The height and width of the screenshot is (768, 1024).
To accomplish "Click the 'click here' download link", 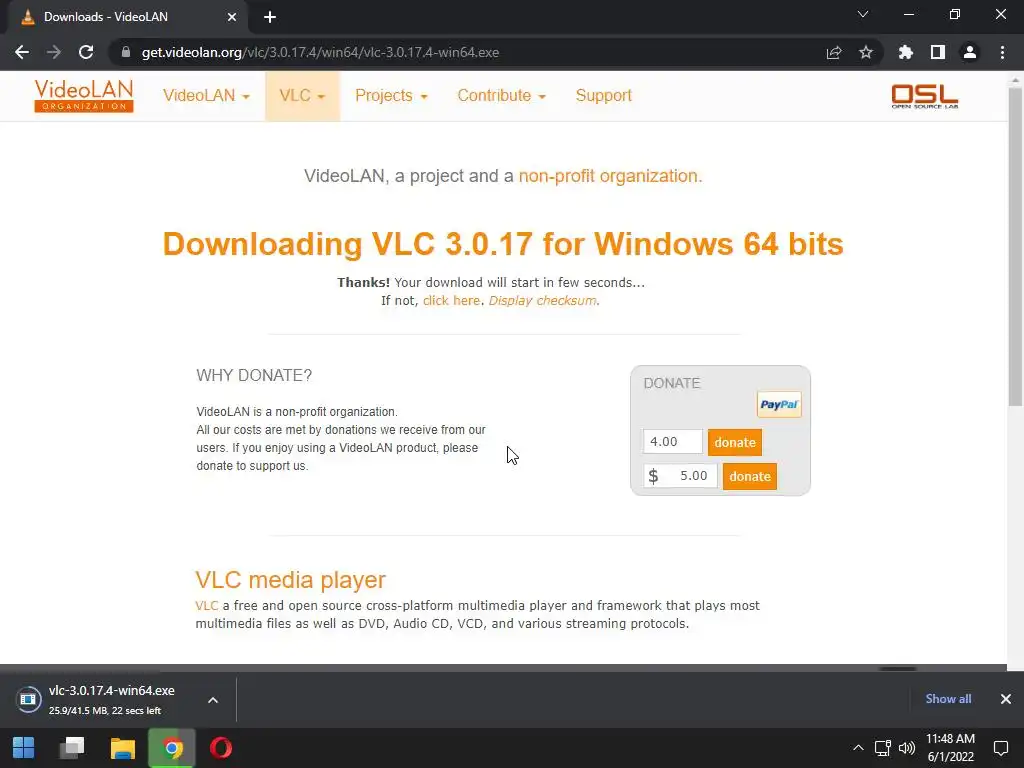I will tap(451, 300).
